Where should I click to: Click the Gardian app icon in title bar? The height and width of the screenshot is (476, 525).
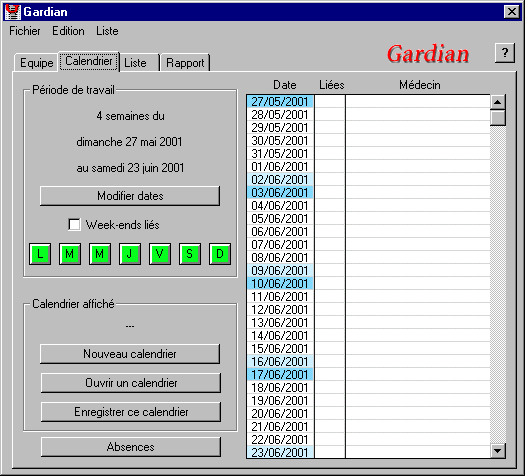pos(13,12)
